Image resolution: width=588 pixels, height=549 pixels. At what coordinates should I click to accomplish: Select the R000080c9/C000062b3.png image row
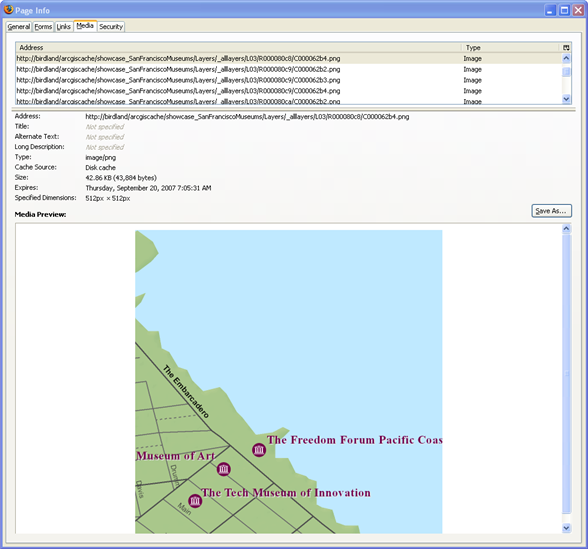288,80
